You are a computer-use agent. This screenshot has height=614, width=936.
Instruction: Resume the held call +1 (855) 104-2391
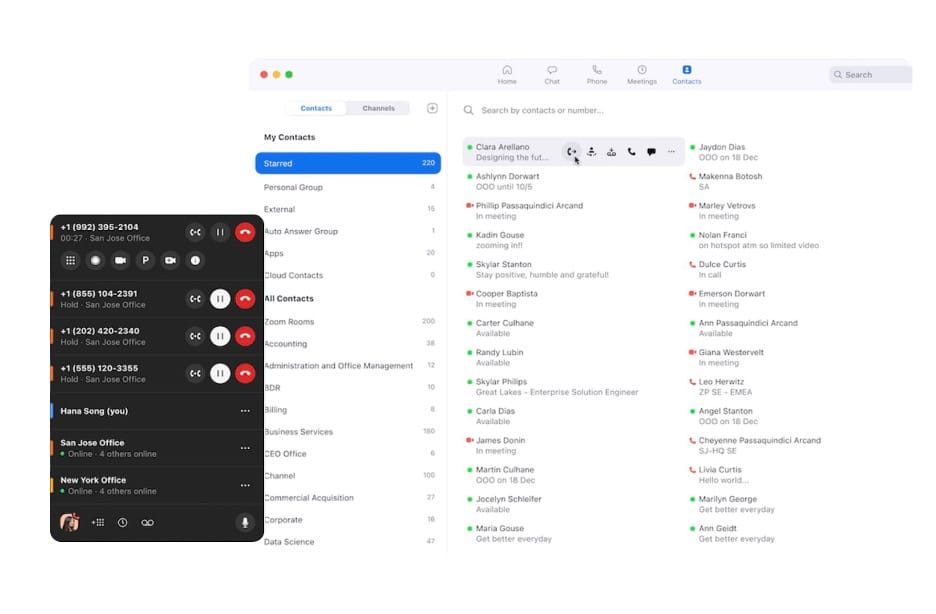220,299
